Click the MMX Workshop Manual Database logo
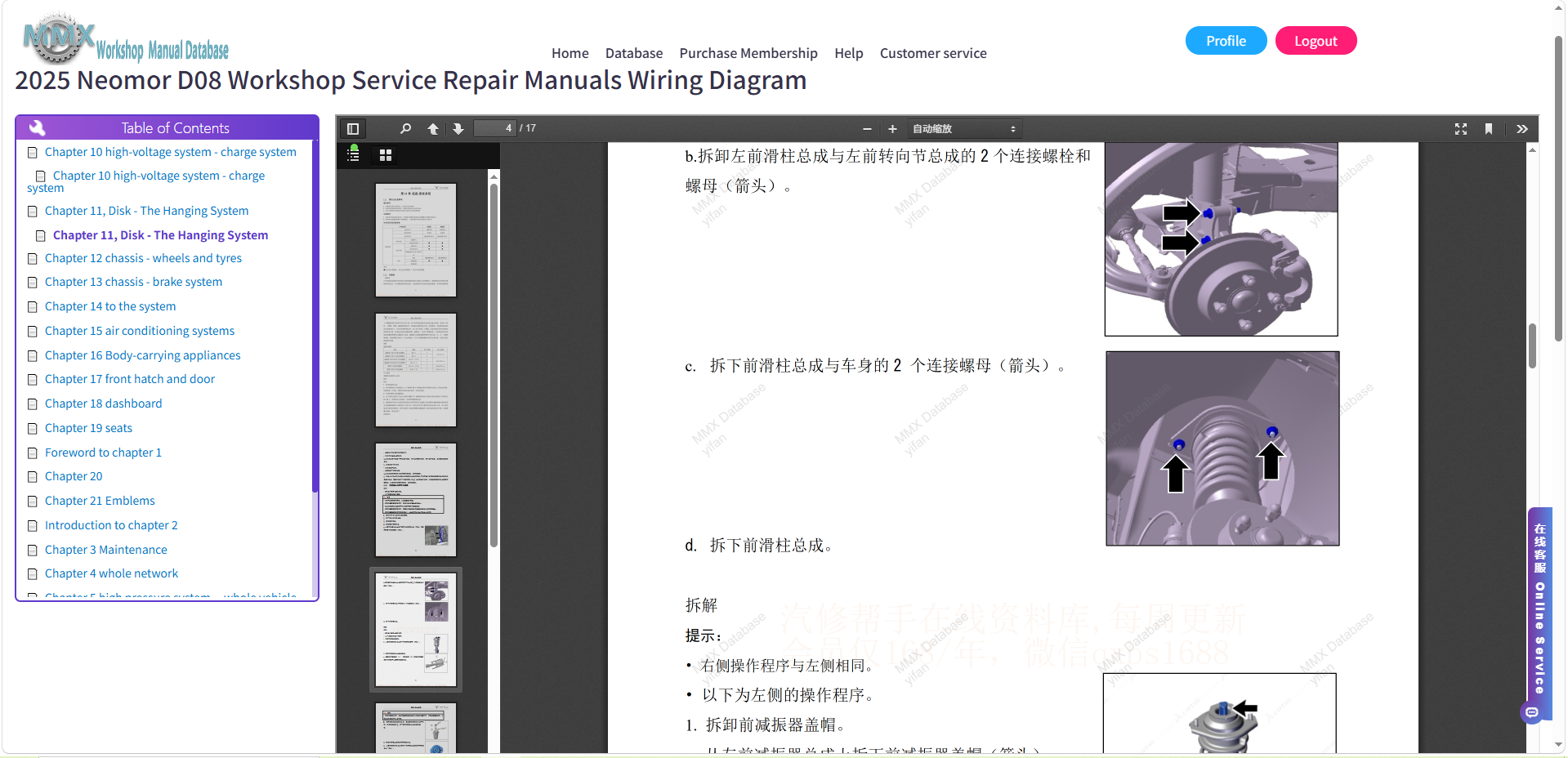1568x758 pixels. pos(126,39)
